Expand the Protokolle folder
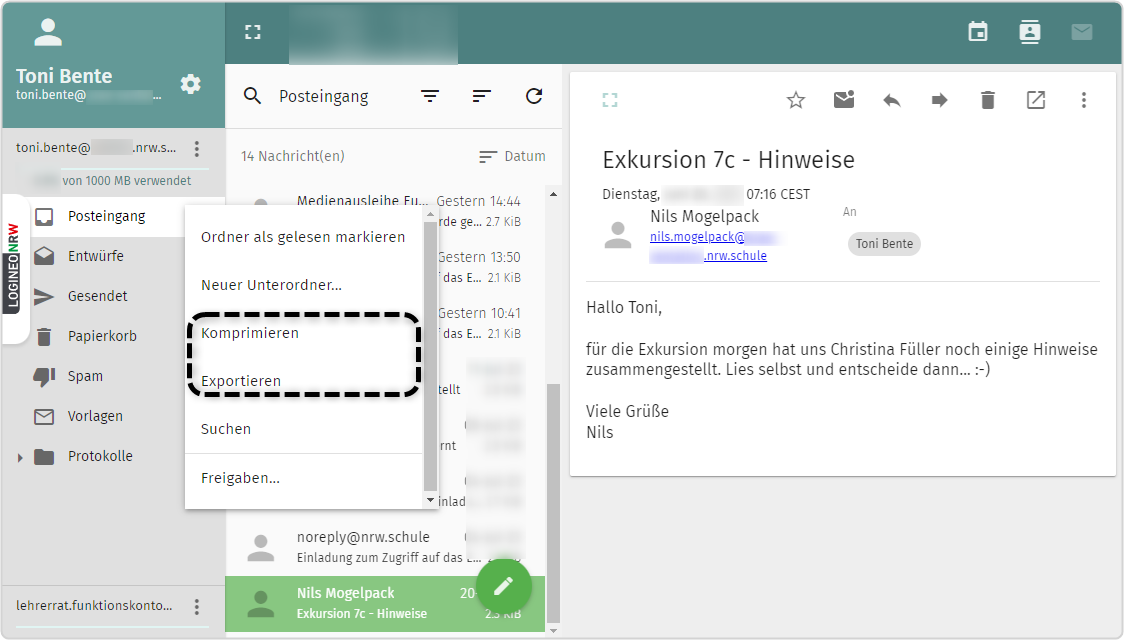This screenshot has height=640, width=1124. (x=21, y=455)
